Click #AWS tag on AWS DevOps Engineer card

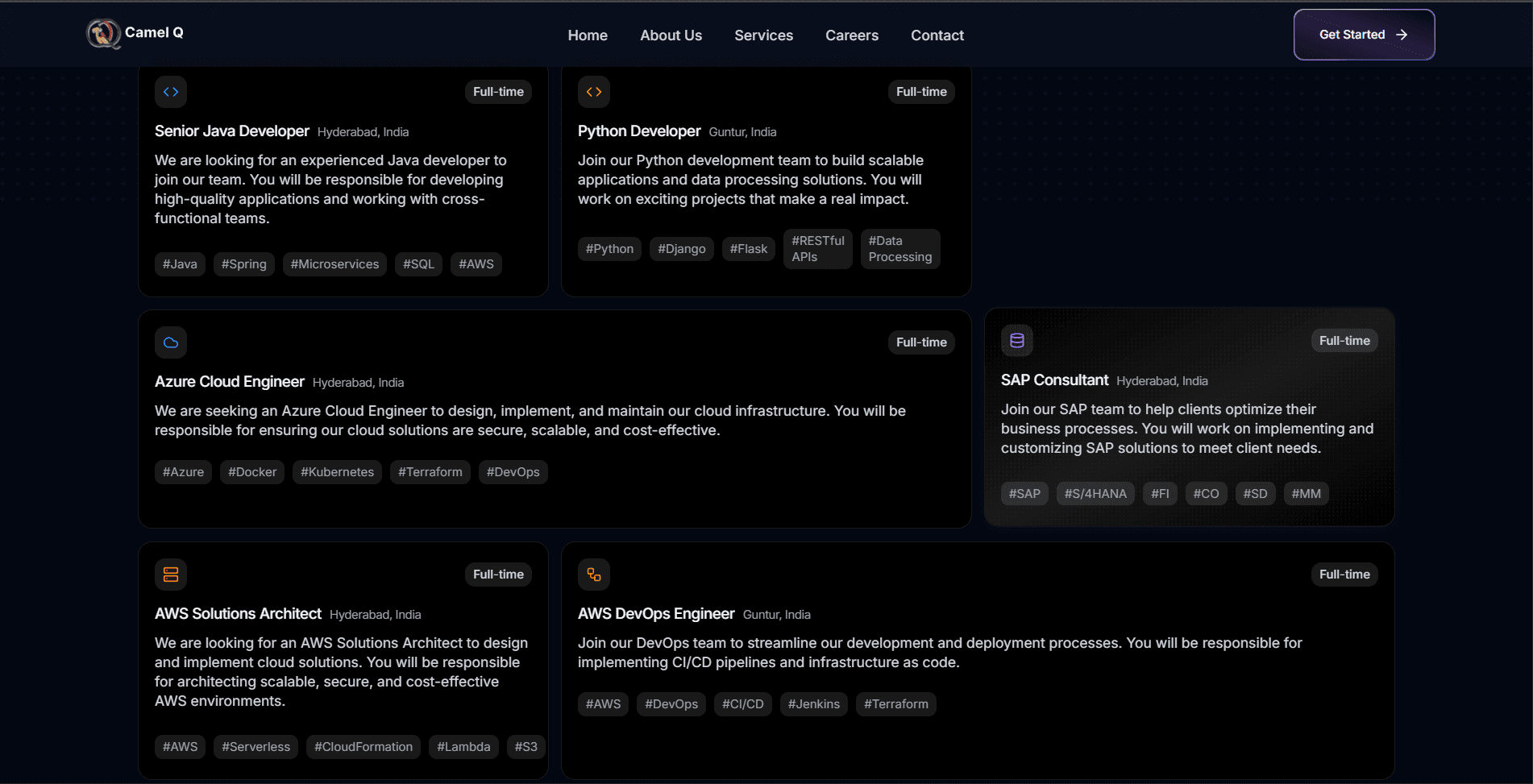(603, 704)
